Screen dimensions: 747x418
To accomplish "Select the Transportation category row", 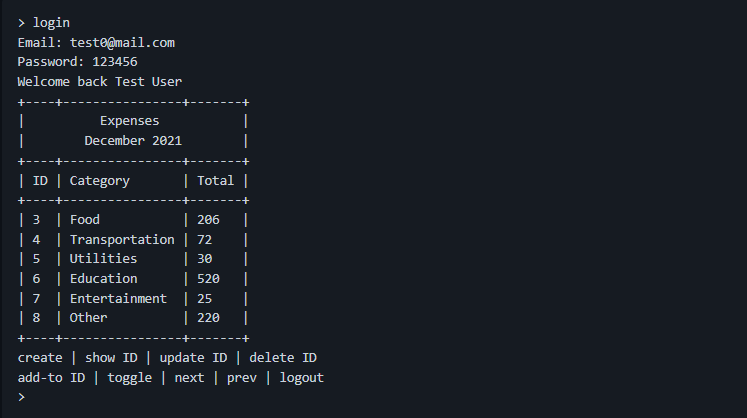I will (x=122, y=240).
